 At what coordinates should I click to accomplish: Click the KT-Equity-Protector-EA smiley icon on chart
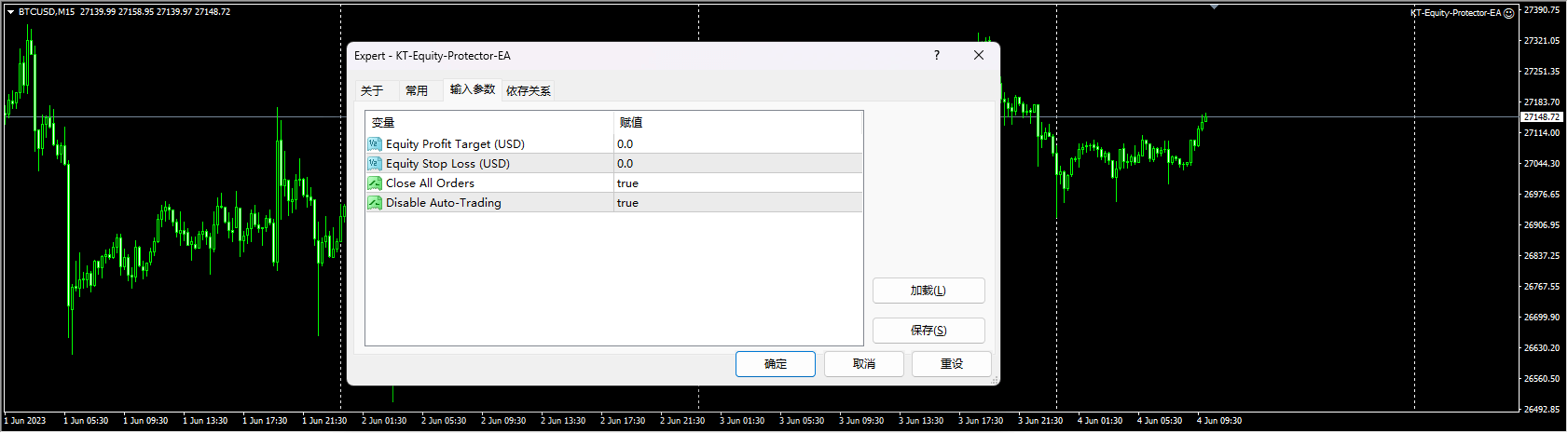1509,13
